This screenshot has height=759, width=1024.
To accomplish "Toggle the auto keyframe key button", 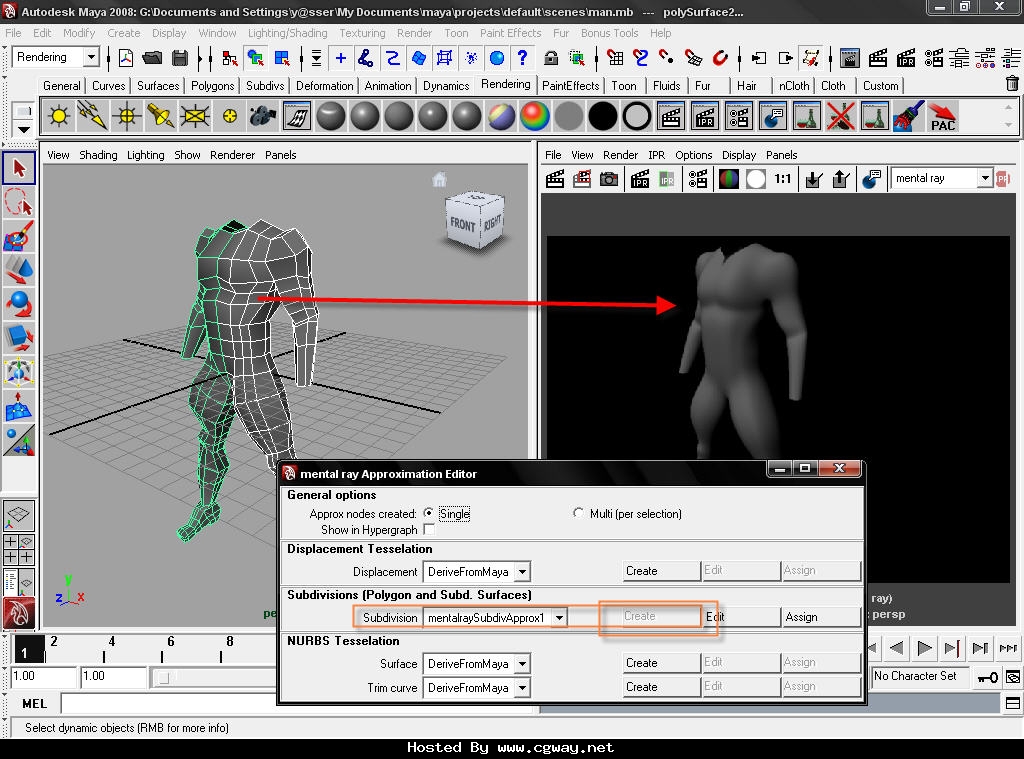I will (x=987, y=677).
